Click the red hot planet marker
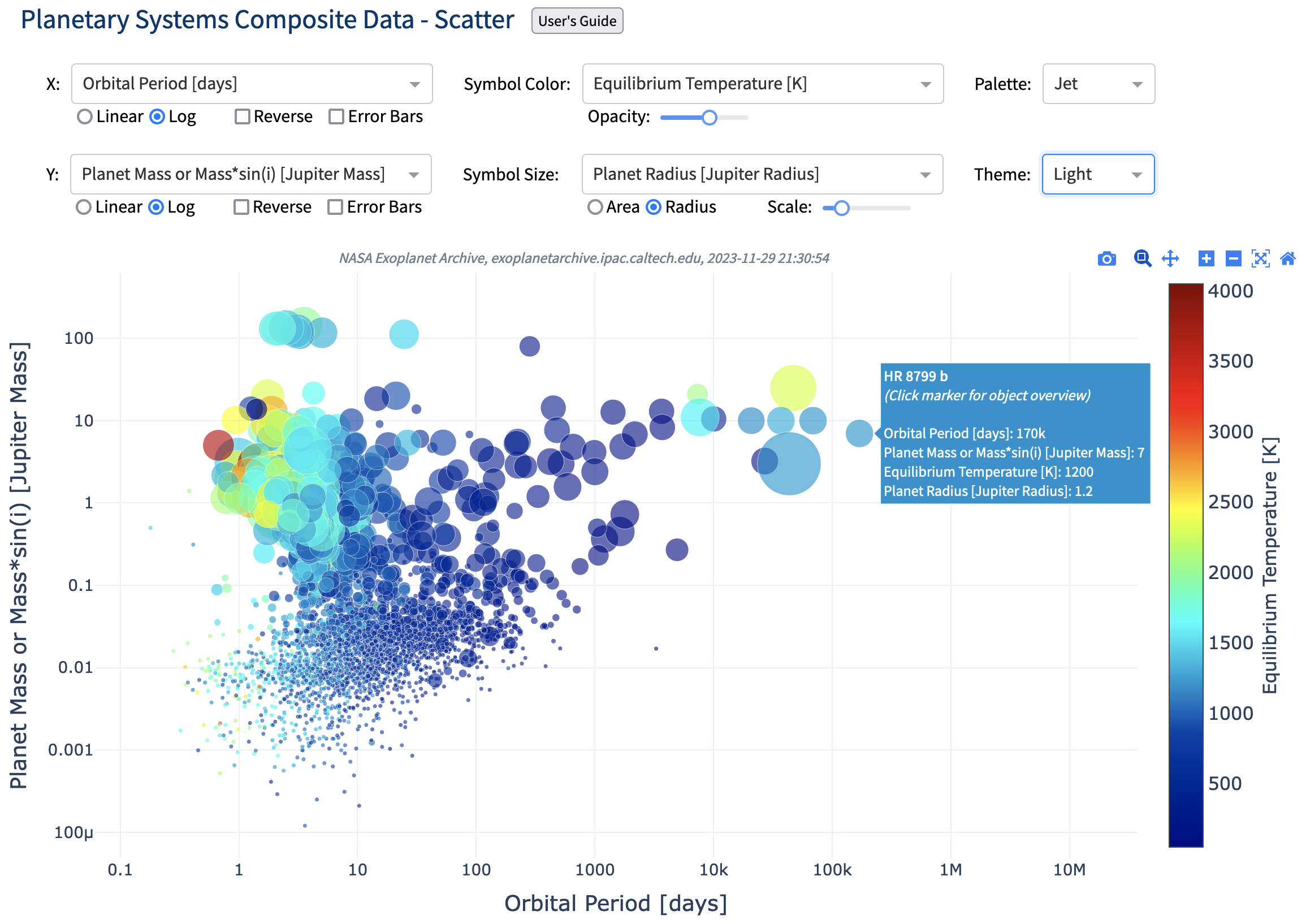1306x924 pixels. (x=218, y=445)
